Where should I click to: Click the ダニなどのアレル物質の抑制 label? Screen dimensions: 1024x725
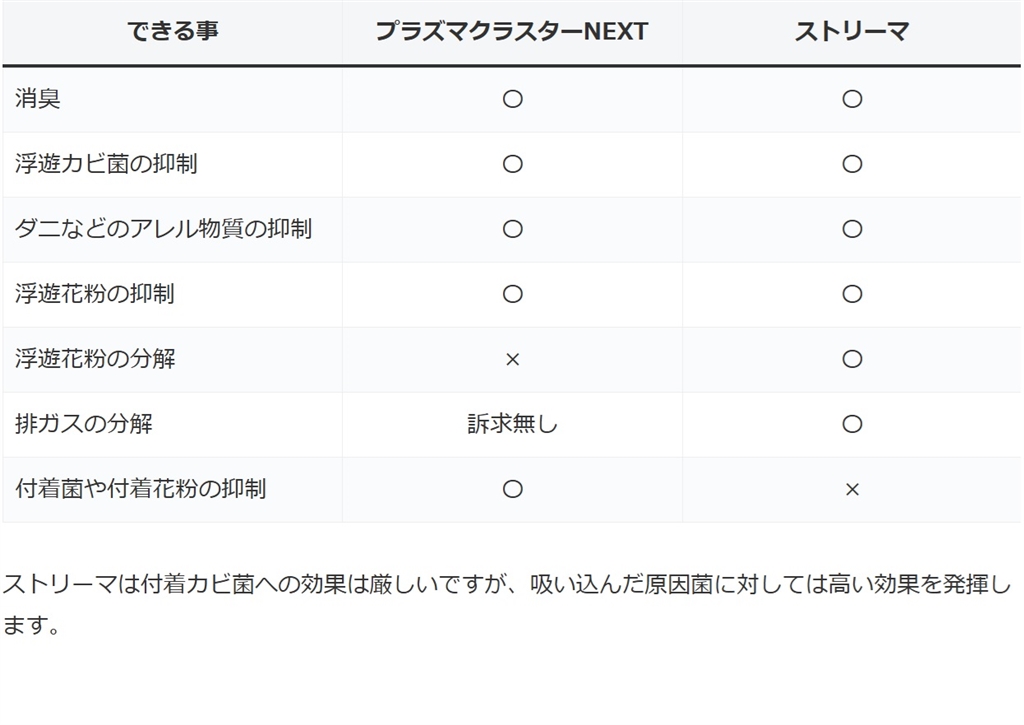coord(163,229)
